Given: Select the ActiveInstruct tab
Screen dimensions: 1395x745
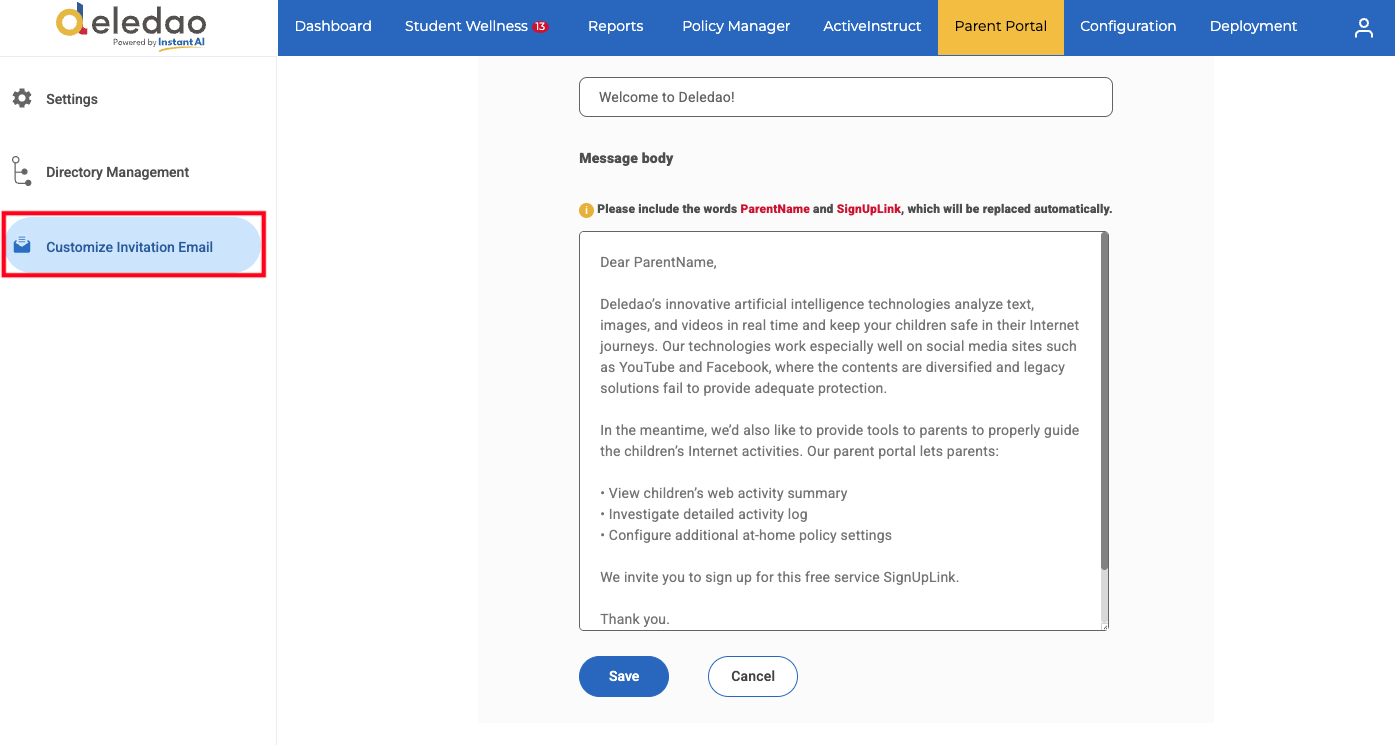Looking at the screenshot, I should [x=872, y=27].
